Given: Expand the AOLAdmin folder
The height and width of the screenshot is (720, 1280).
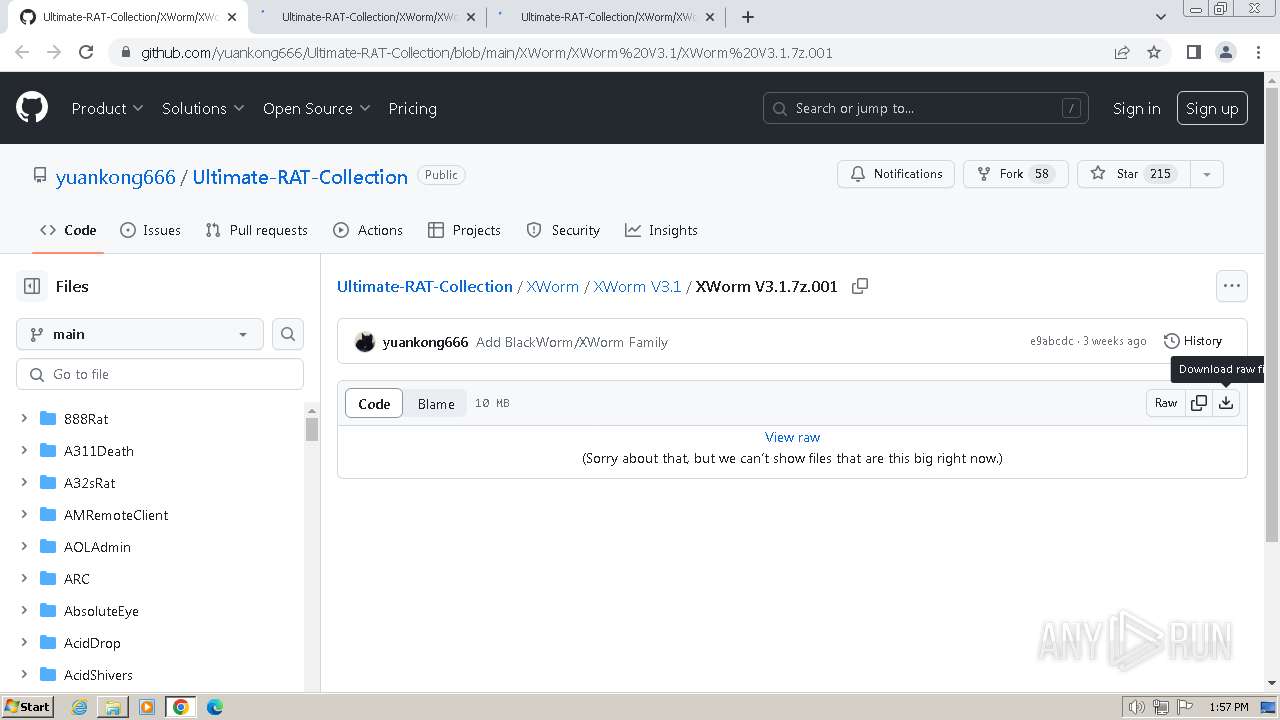Looking at the screenshot, I should click(x=24, y=547).
